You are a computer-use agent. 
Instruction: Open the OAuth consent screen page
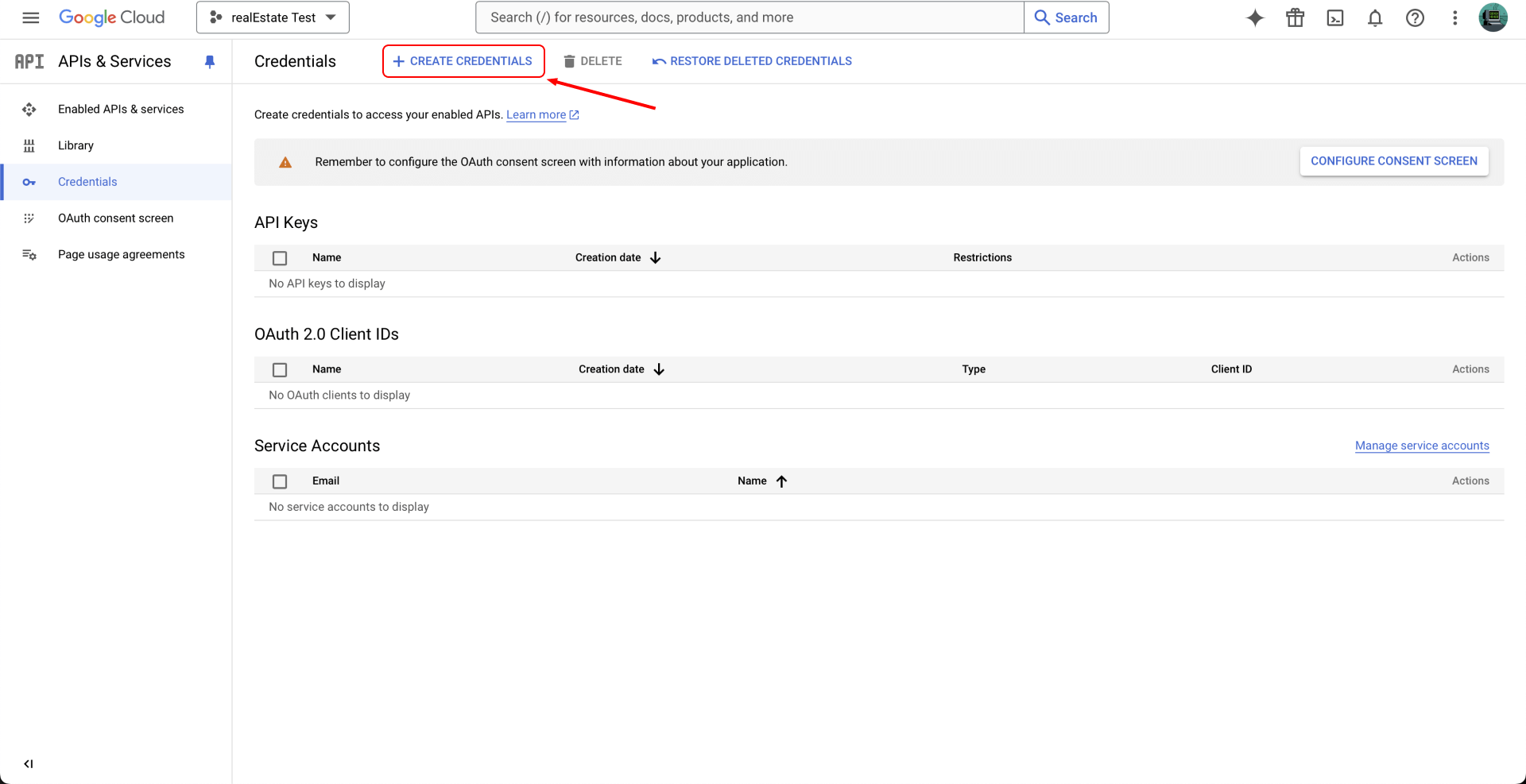pos(115,218)
